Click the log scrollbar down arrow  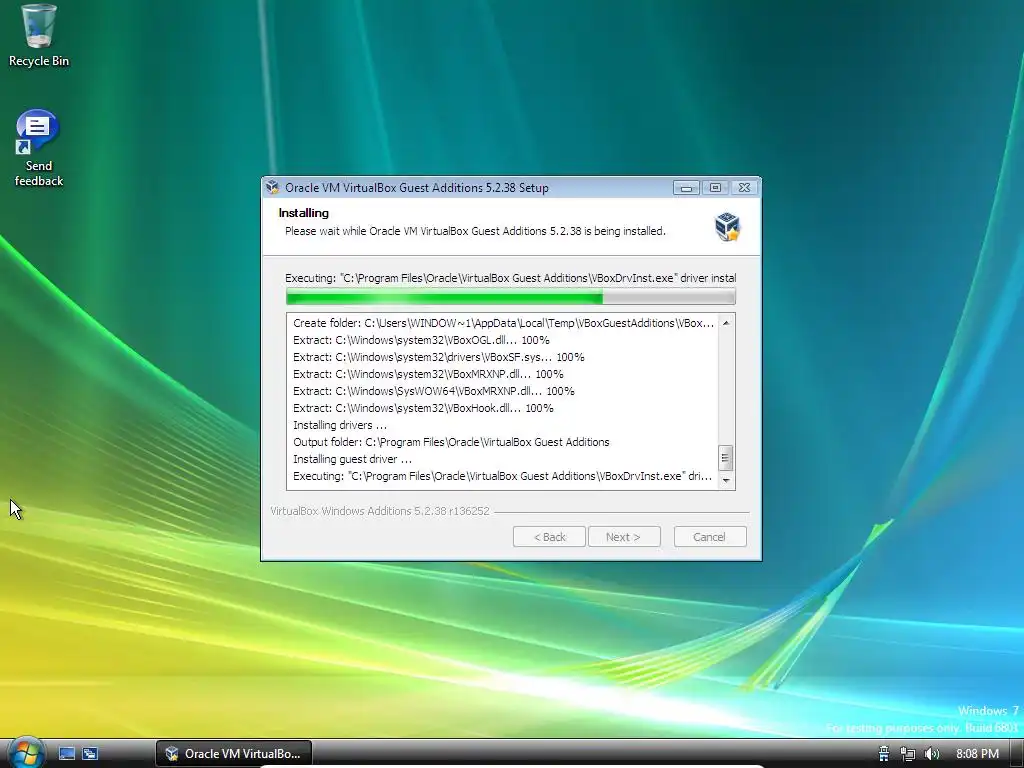coord(726,480)
